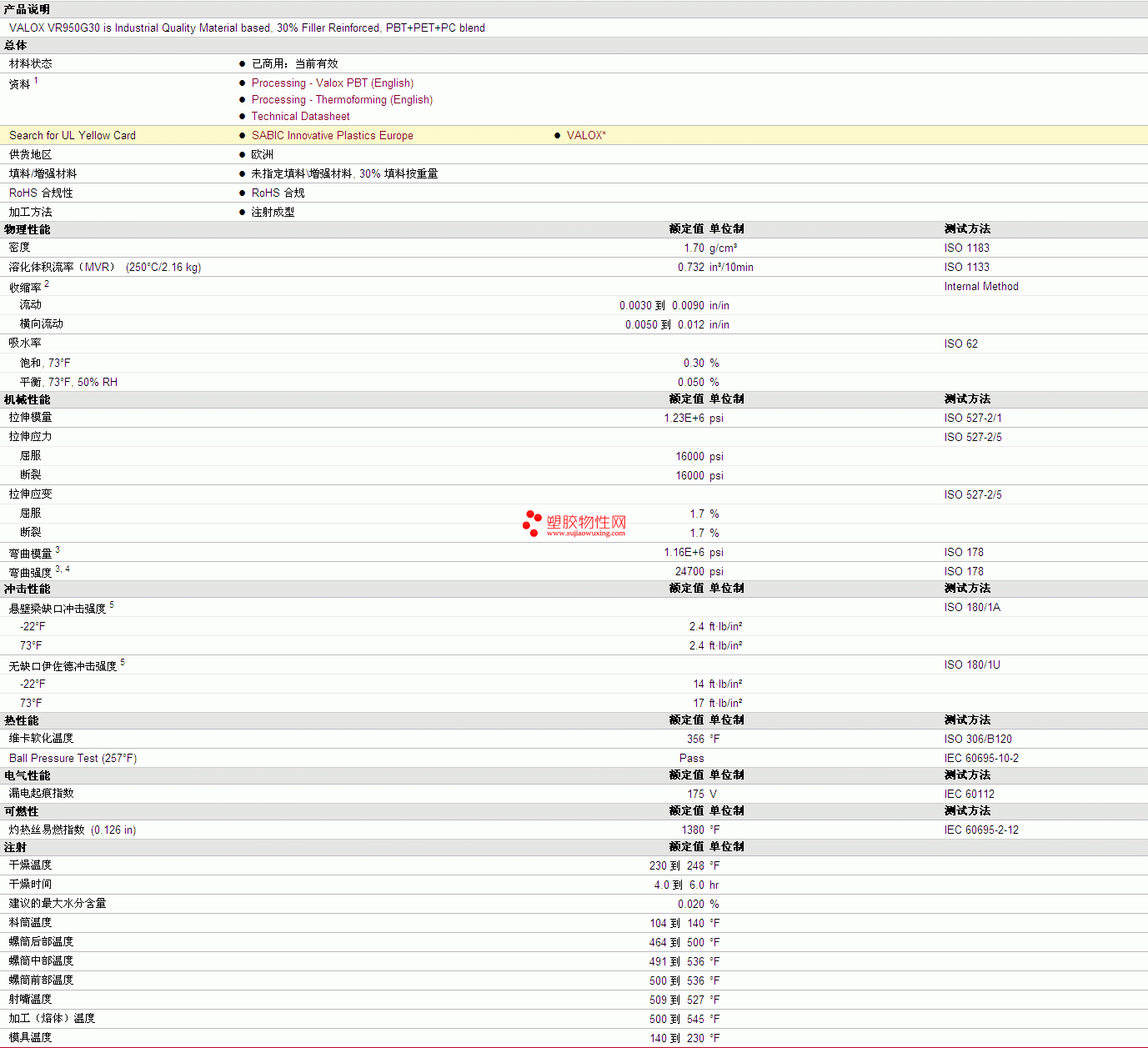Click the 模具温度 row label

tap(31, 1038)
